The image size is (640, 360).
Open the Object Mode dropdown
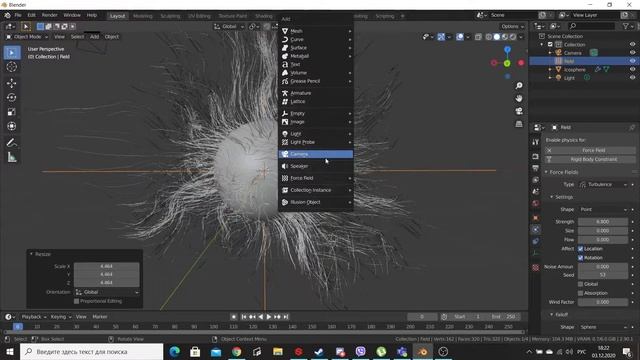pos(27,37)
